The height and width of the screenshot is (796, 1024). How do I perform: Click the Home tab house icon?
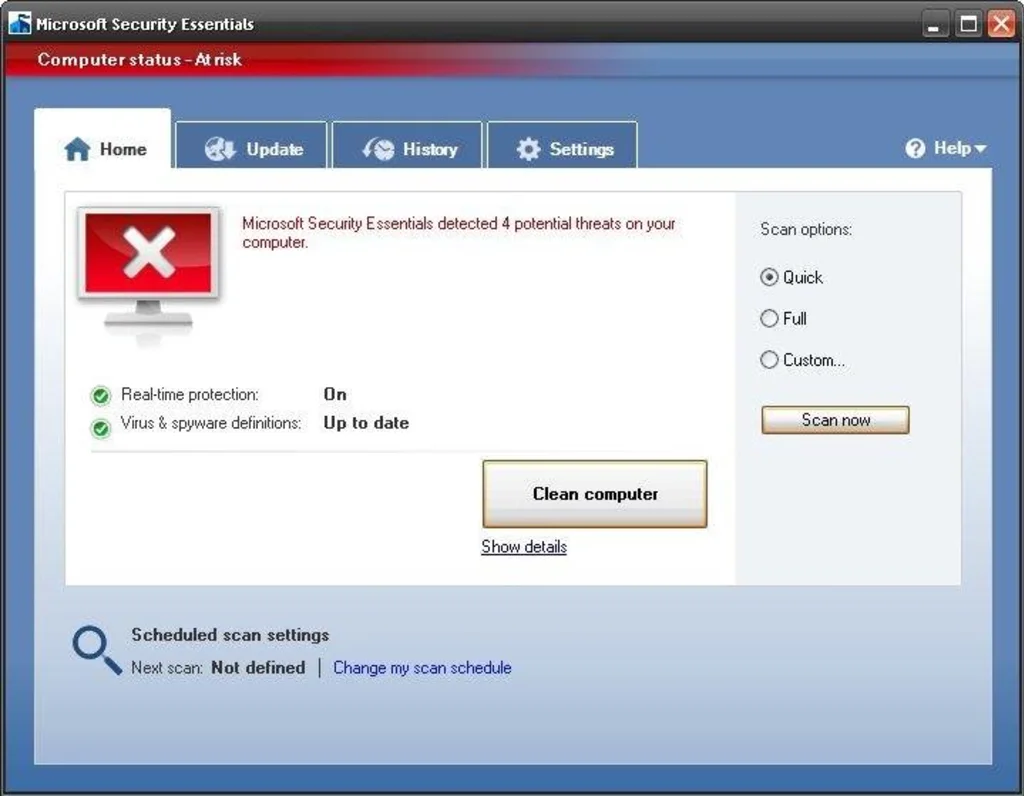tap(77, 149)
